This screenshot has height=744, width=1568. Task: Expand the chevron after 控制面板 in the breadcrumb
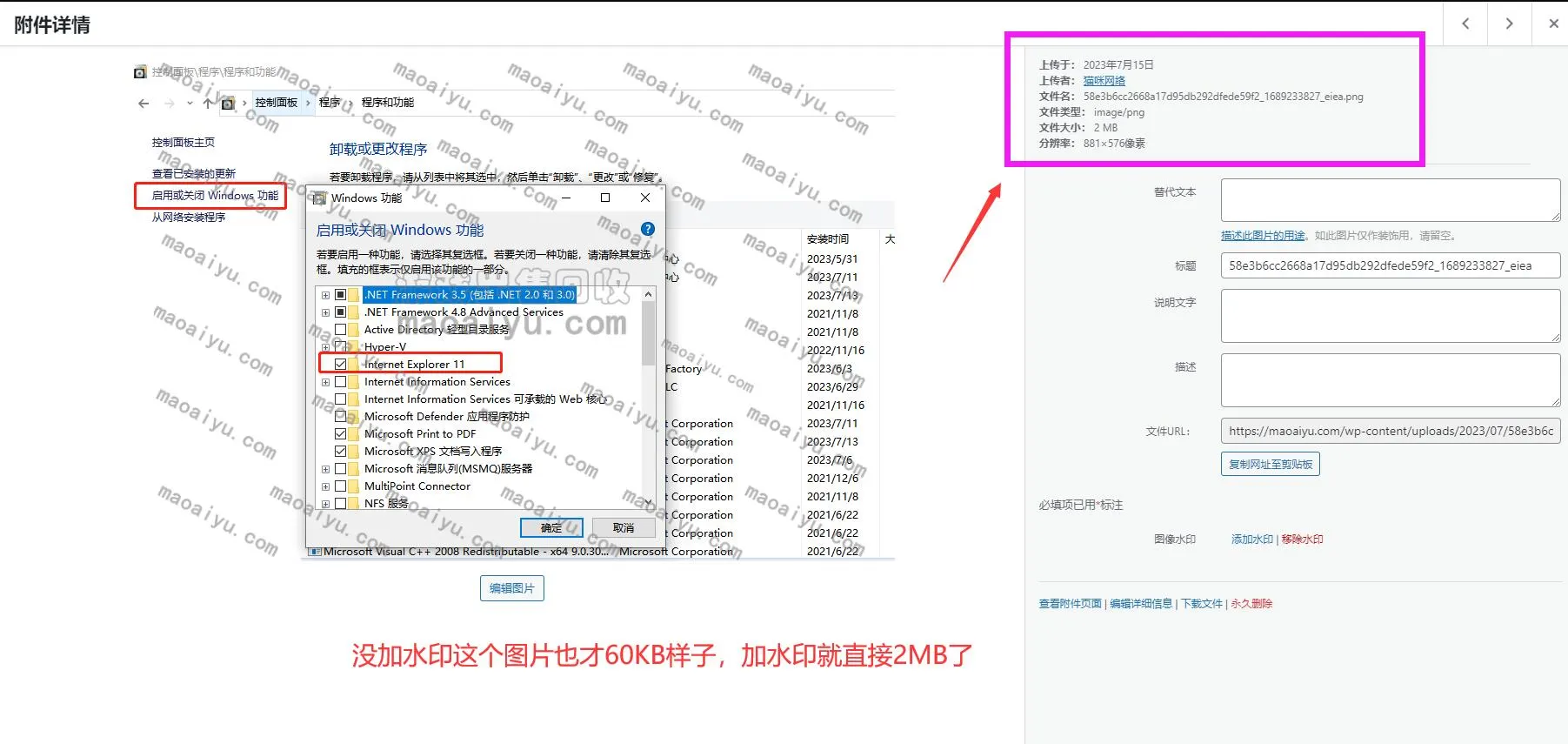(308, 103)
